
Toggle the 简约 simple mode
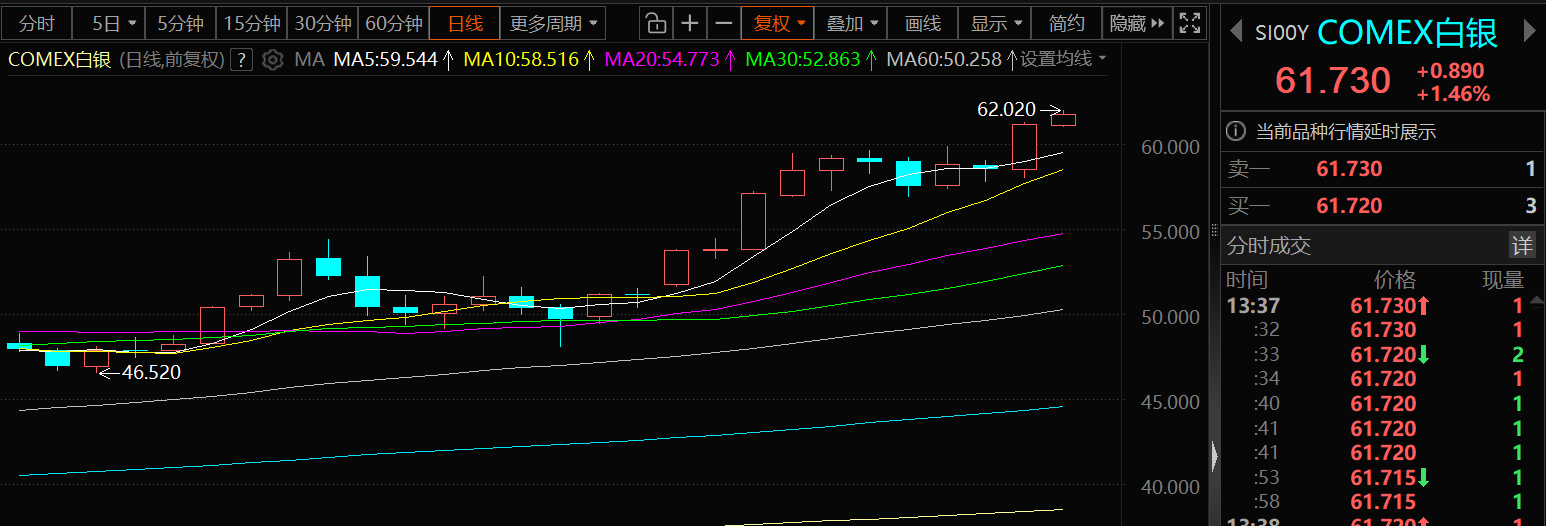1066,23
